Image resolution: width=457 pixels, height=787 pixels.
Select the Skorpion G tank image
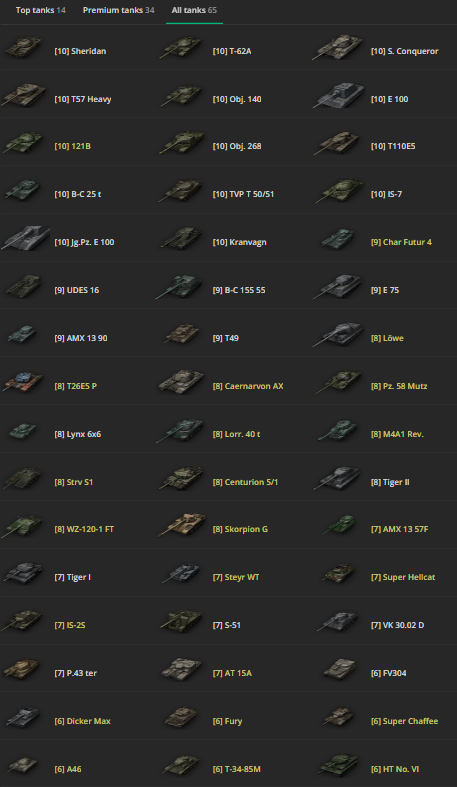182,526
